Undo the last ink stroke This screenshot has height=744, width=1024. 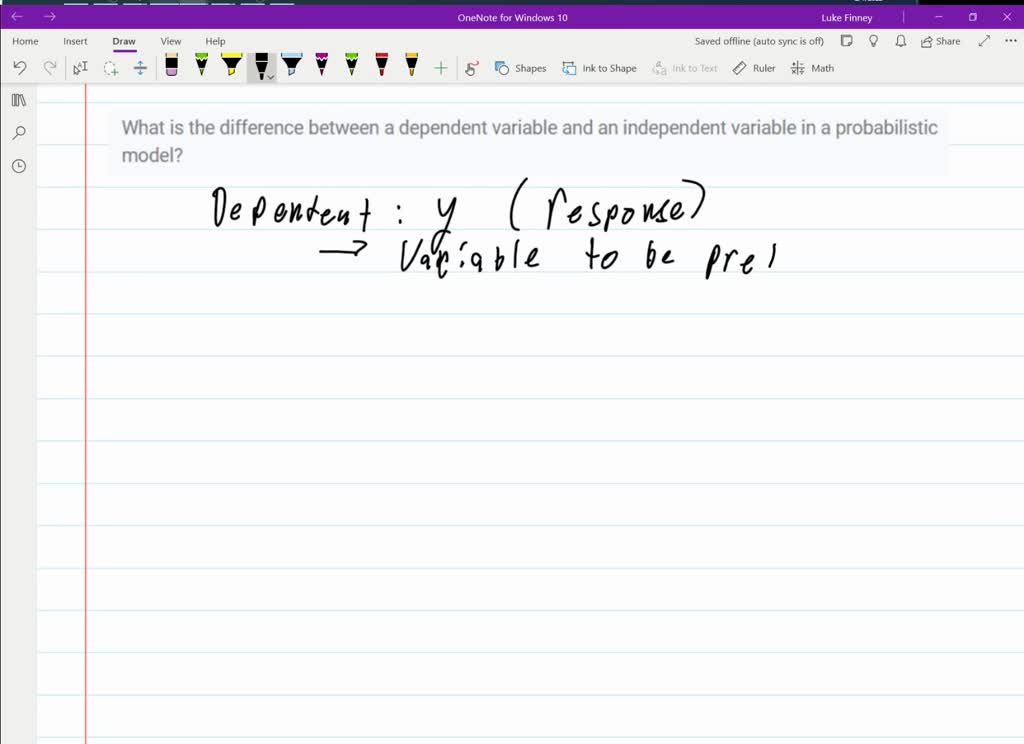tap(20, 68)
